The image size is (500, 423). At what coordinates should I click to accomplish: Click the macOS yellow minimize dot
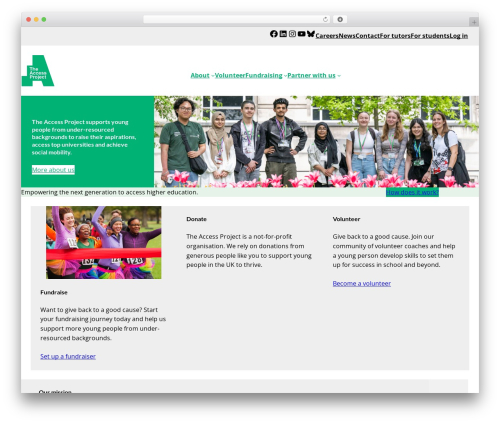[x=36, y=19]
